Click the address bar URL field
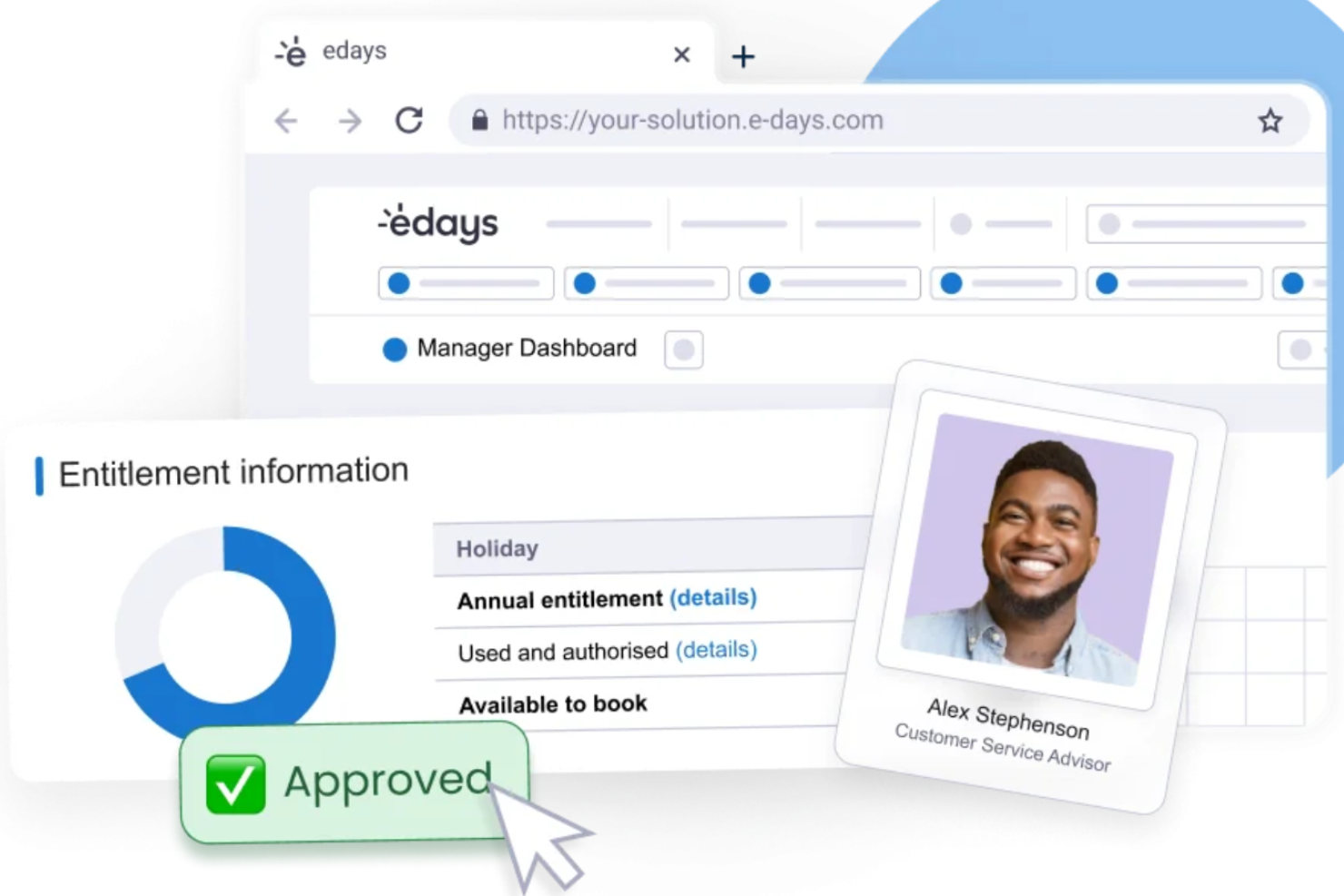Screen dimensions: 1344x896 coord(879,120)
